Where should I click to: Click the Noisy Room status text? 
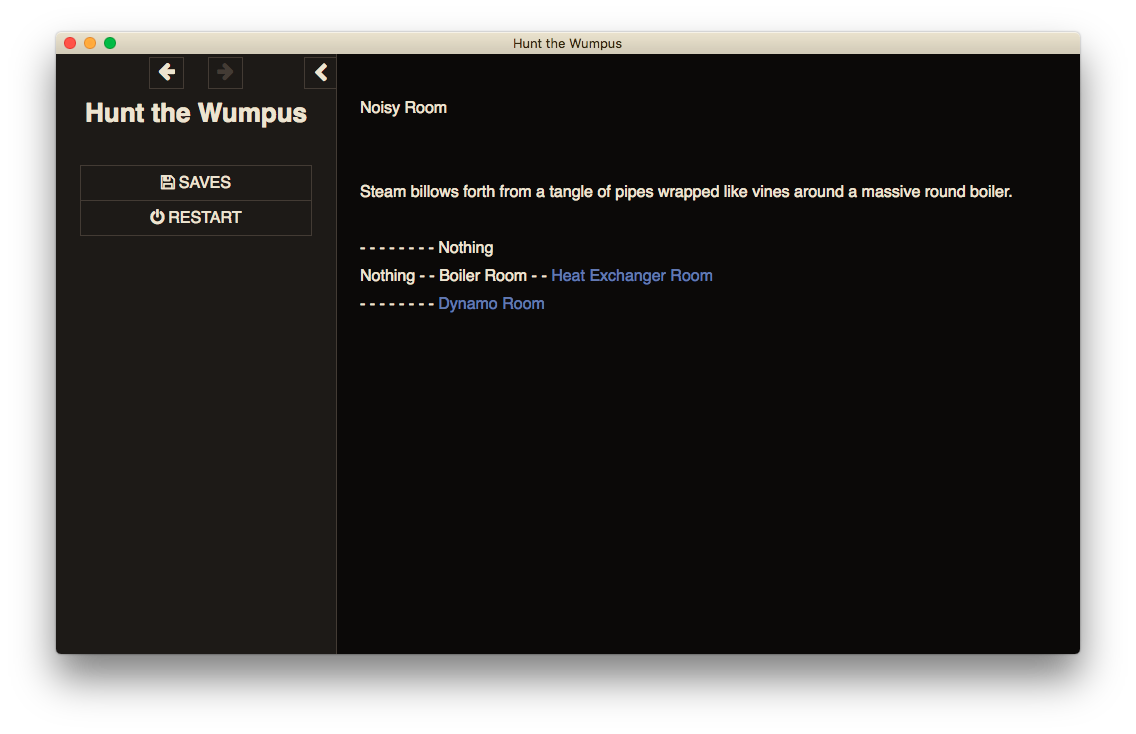(403, 107)
